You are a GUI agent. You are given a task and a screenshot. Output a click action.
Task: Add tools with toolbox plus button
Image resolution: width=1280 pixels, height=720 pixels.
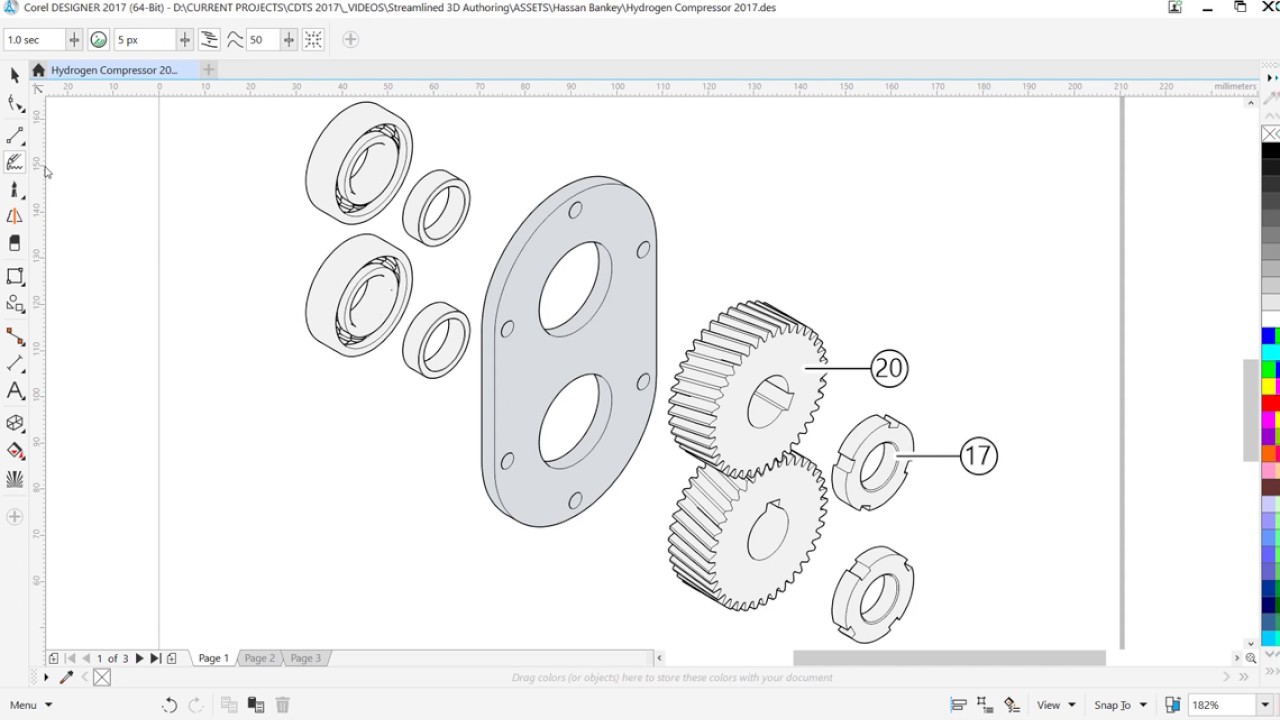click(14, 517)
